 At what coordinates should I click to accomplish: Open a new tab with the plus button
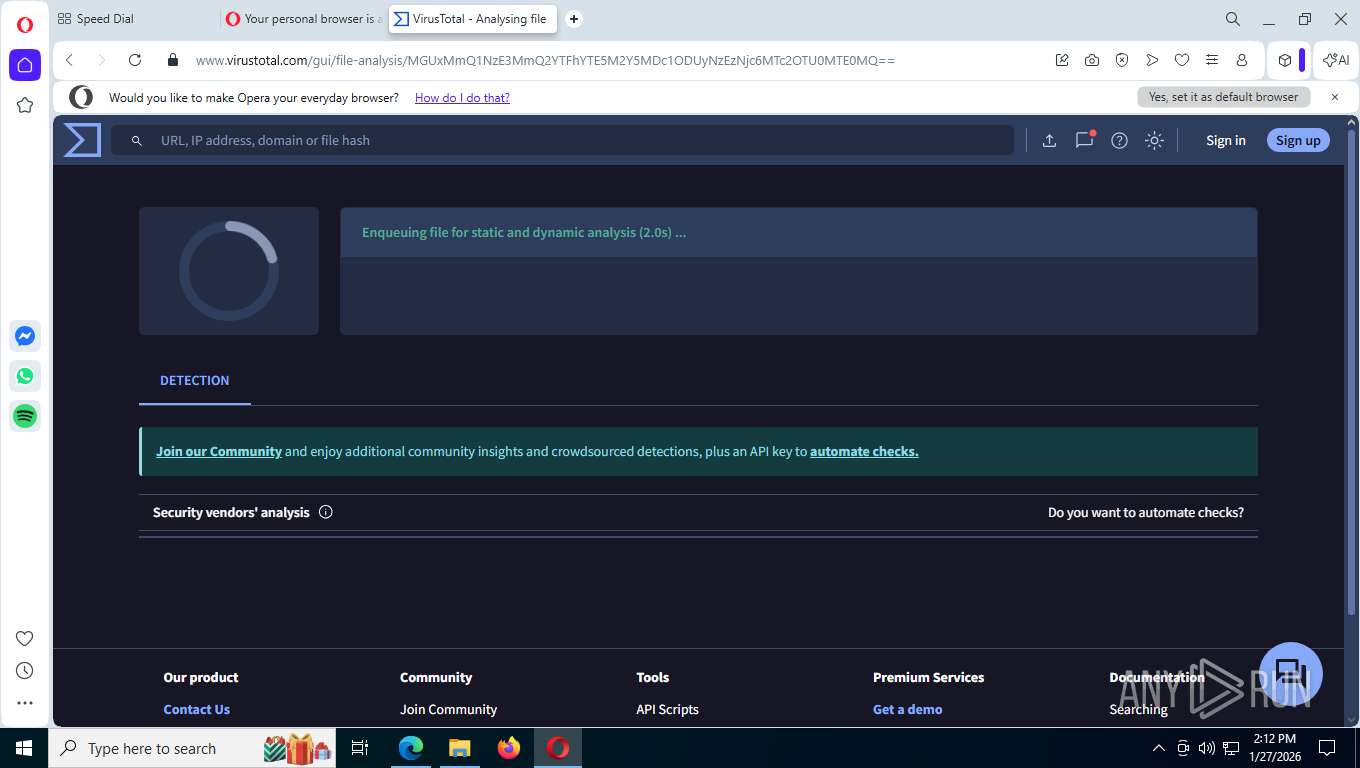tap(574, 19)
